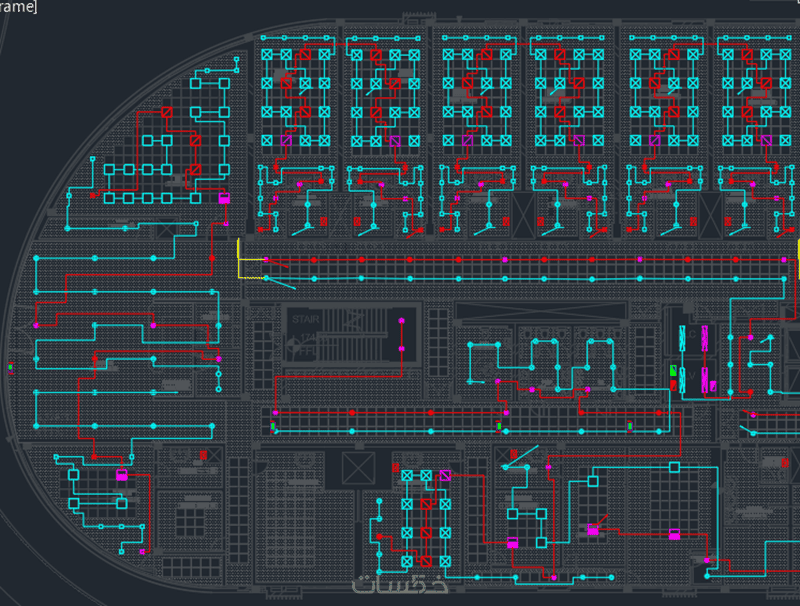
Task: Select the crossed-square shaft symbol above watermark
Action: (x=358, y=468)
